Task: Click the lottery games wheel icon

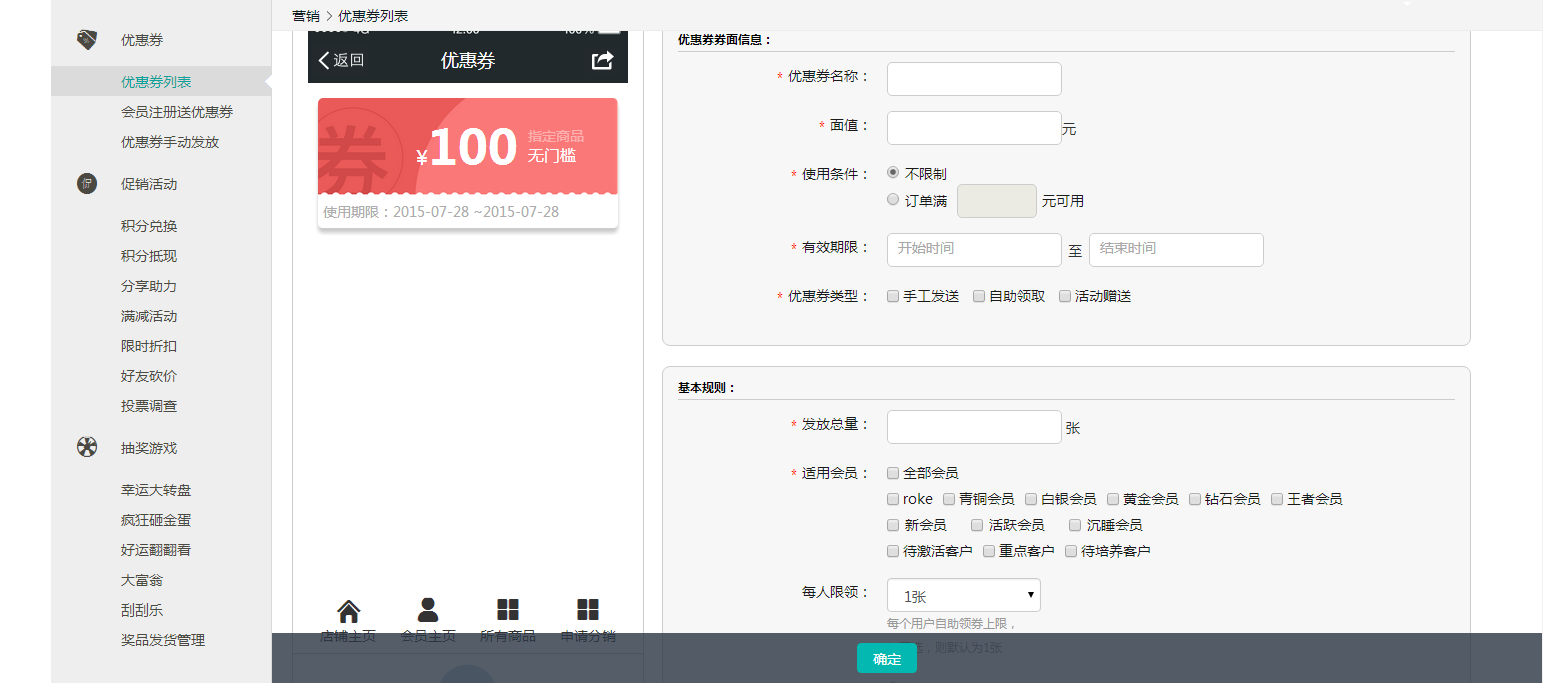Action: point(87,447)
